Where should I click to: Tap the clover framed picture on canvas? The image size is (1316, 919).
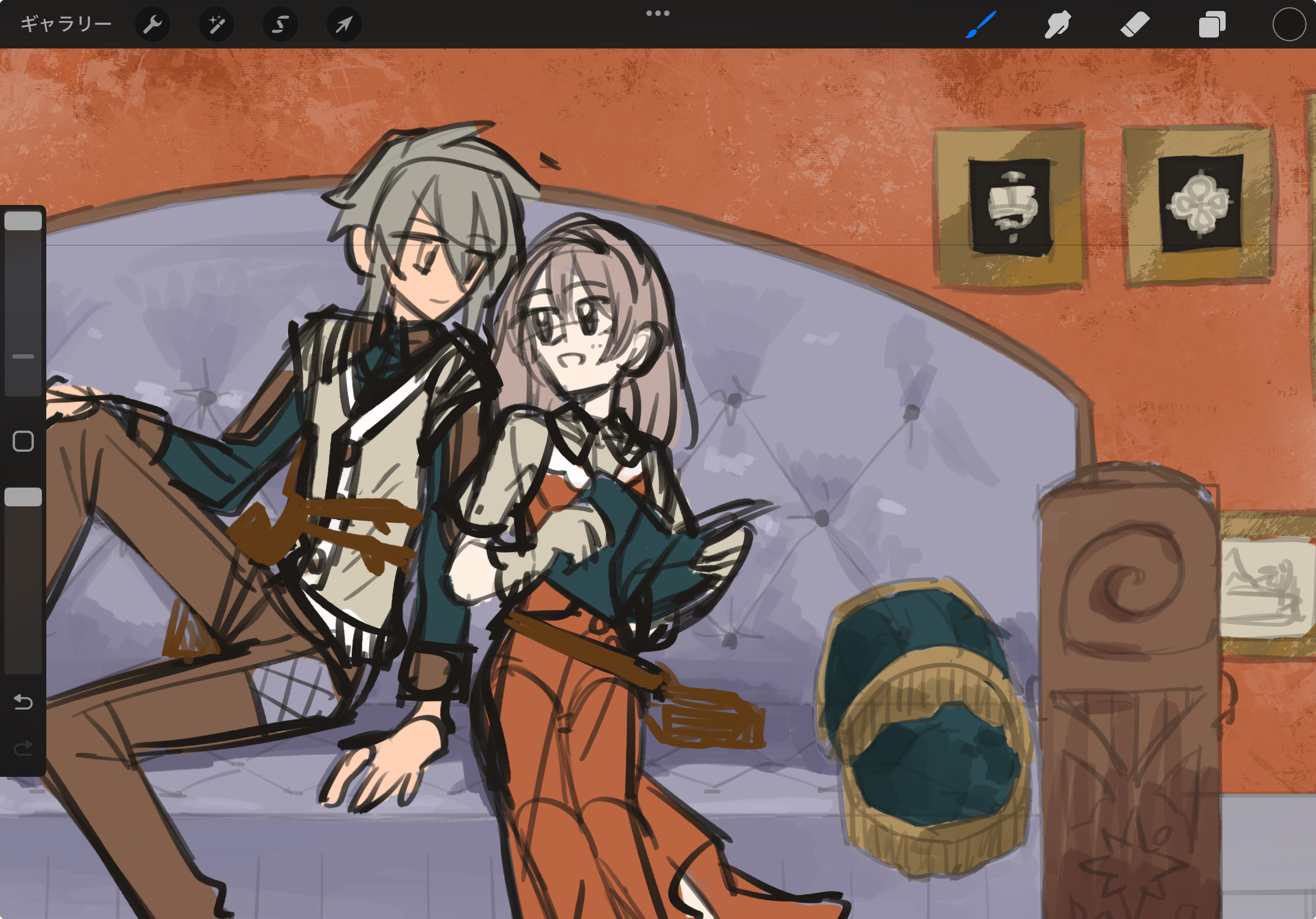coord(1200,204)
